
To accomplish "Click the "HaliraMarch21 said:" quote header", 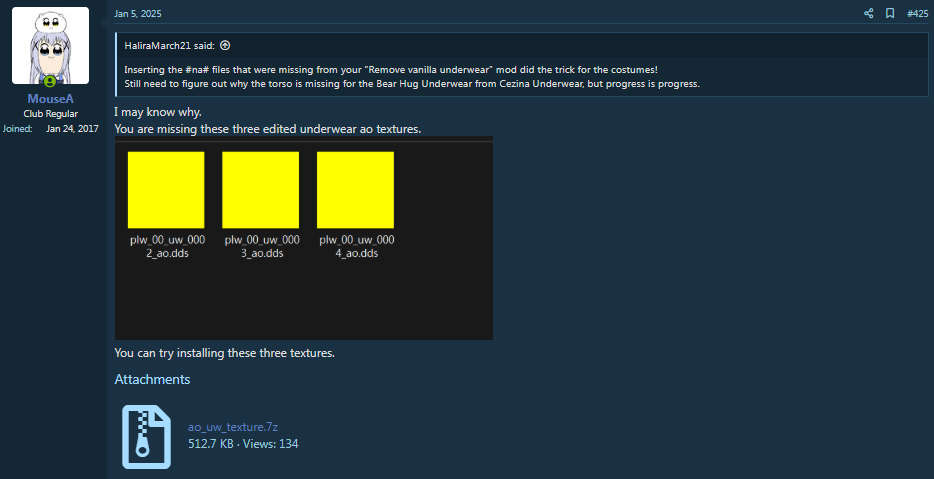I will [170, 46].
